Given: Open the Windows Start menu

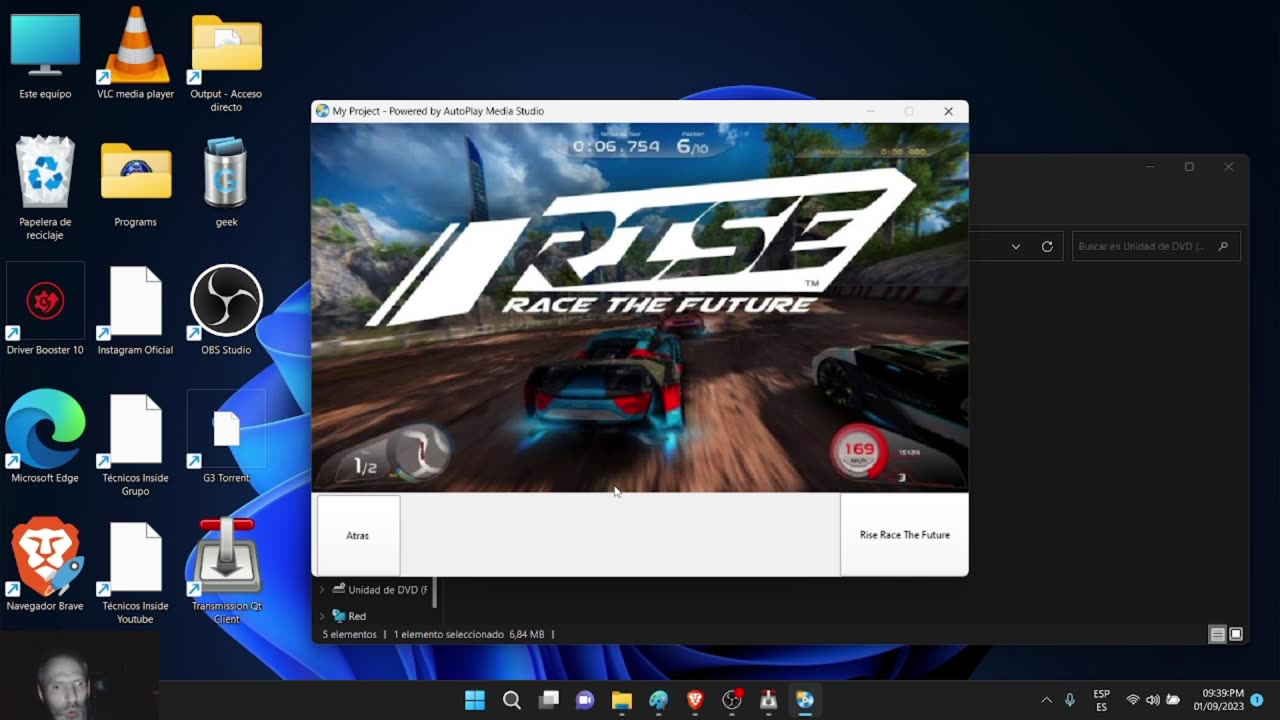Looking at the screenshot, I should click(475, 700).
